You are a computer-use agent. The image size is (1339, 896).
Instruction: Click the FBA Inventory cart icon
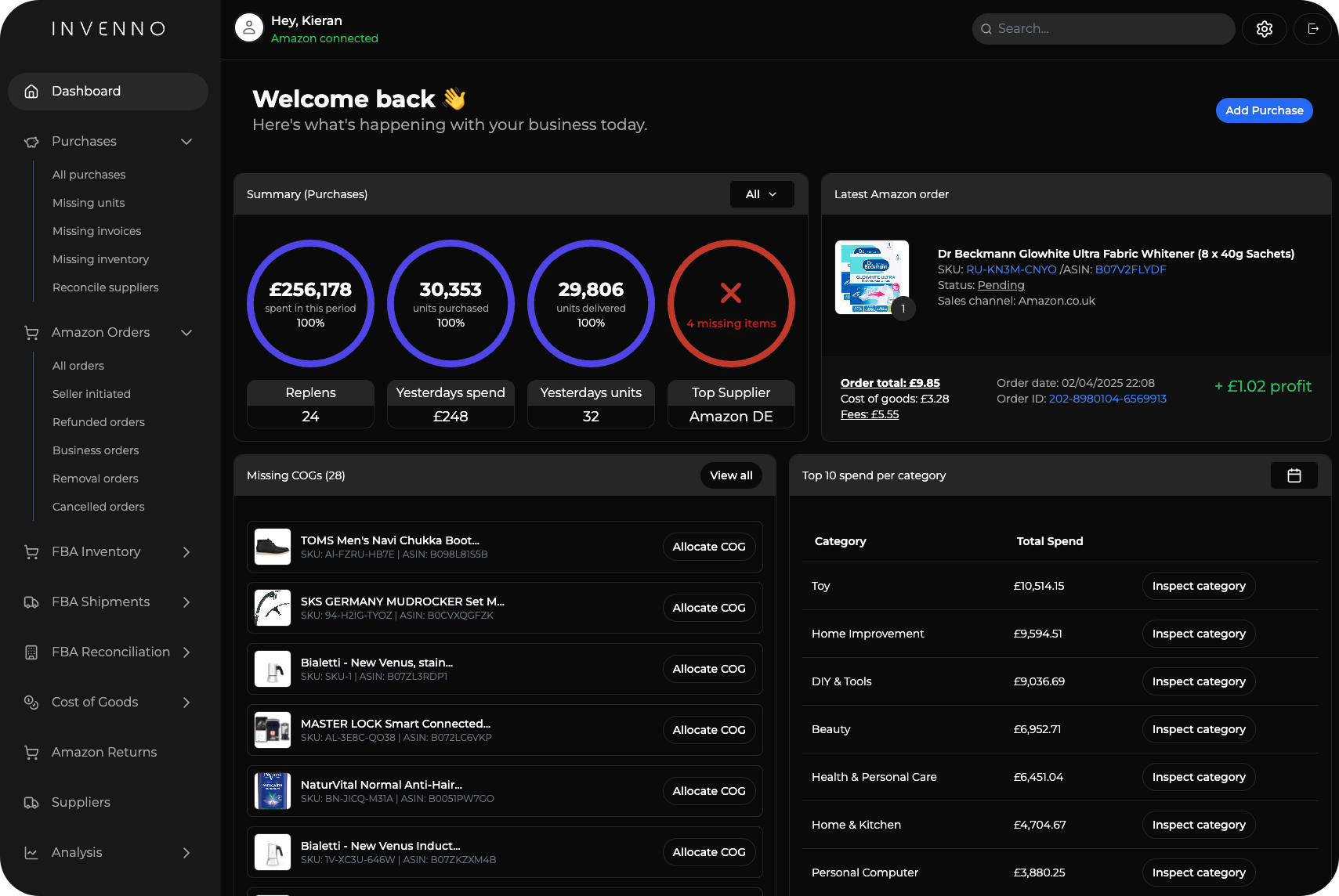click(x=31, y=552)
